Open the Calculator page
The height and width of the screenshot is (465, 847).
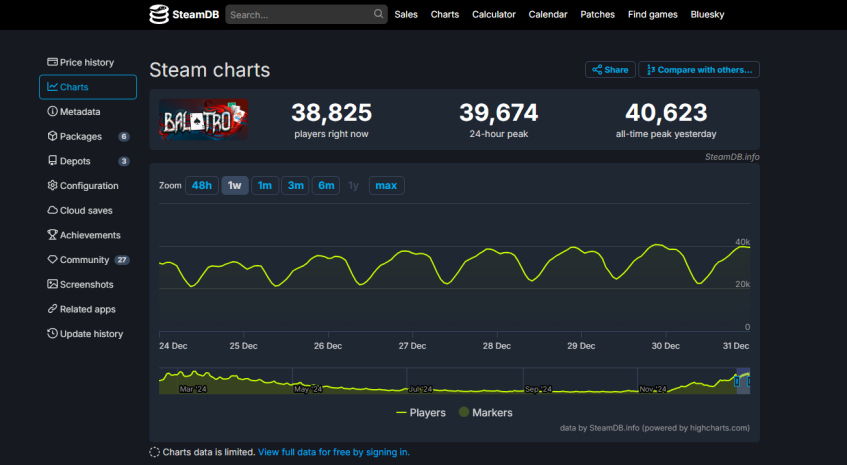tap(494, 15)
